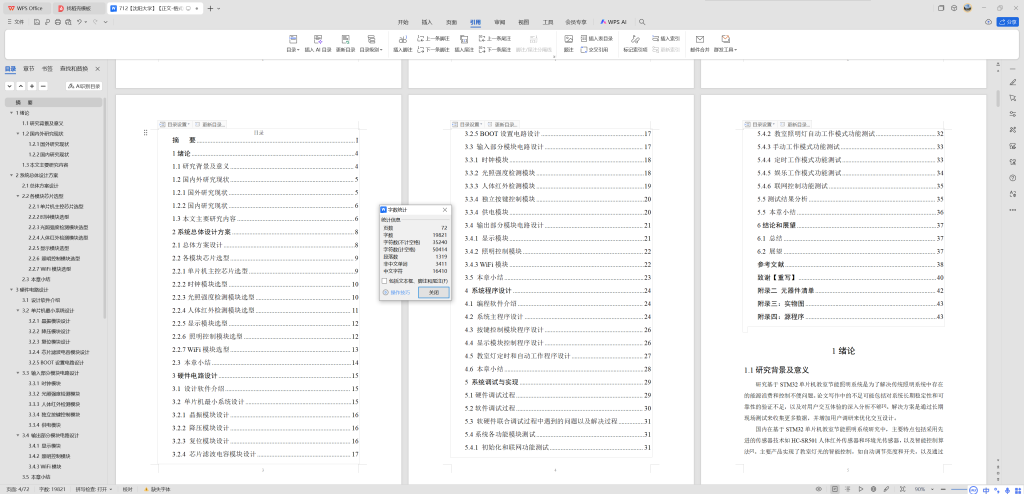Click the 题注 (caption) icon in ribbon
Viewport: 1024px width, 494px height.
[568, 43]
